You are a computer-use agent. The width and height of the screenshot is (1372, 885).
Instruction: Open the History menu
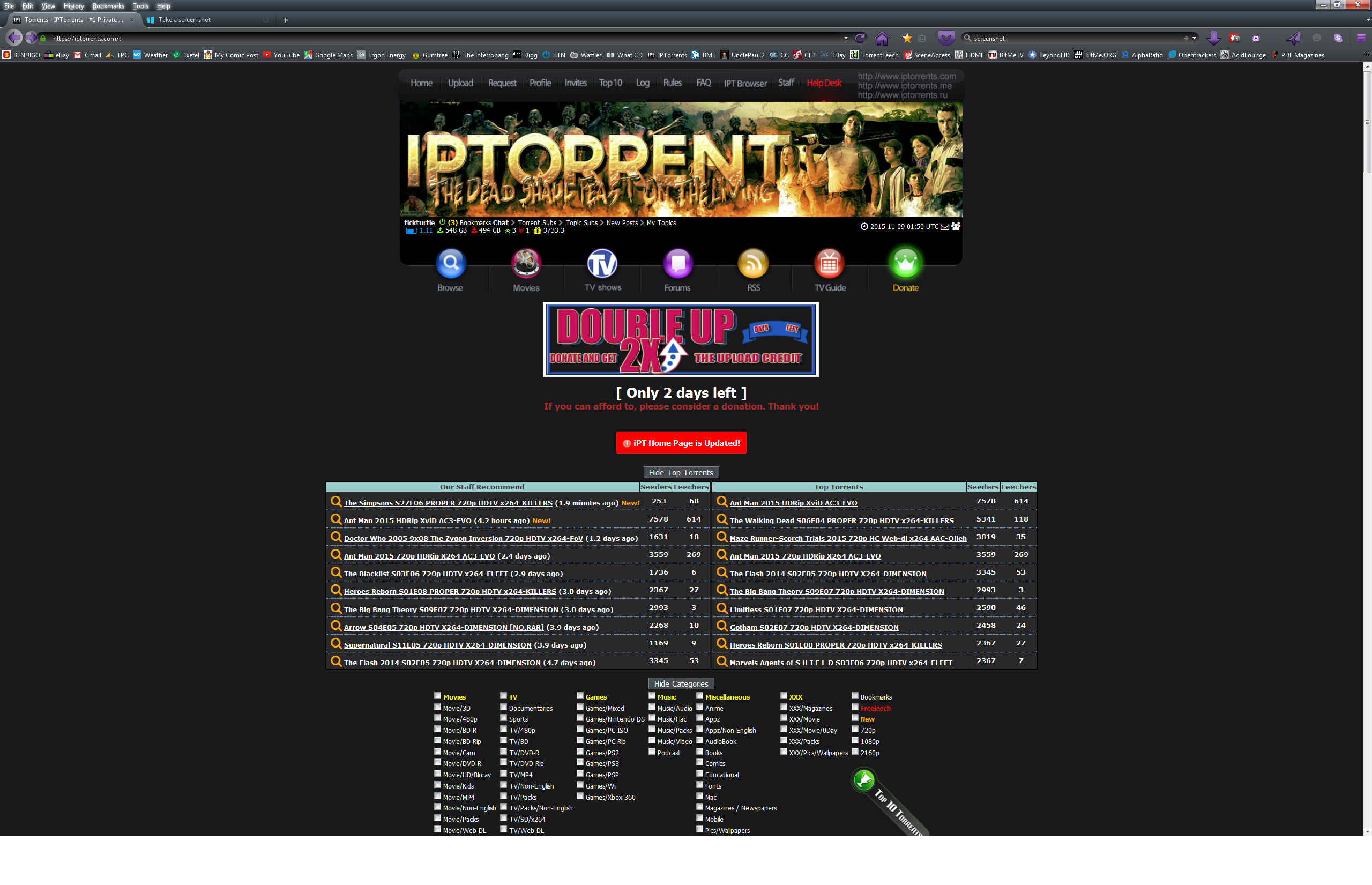click(x=73, y=6)
